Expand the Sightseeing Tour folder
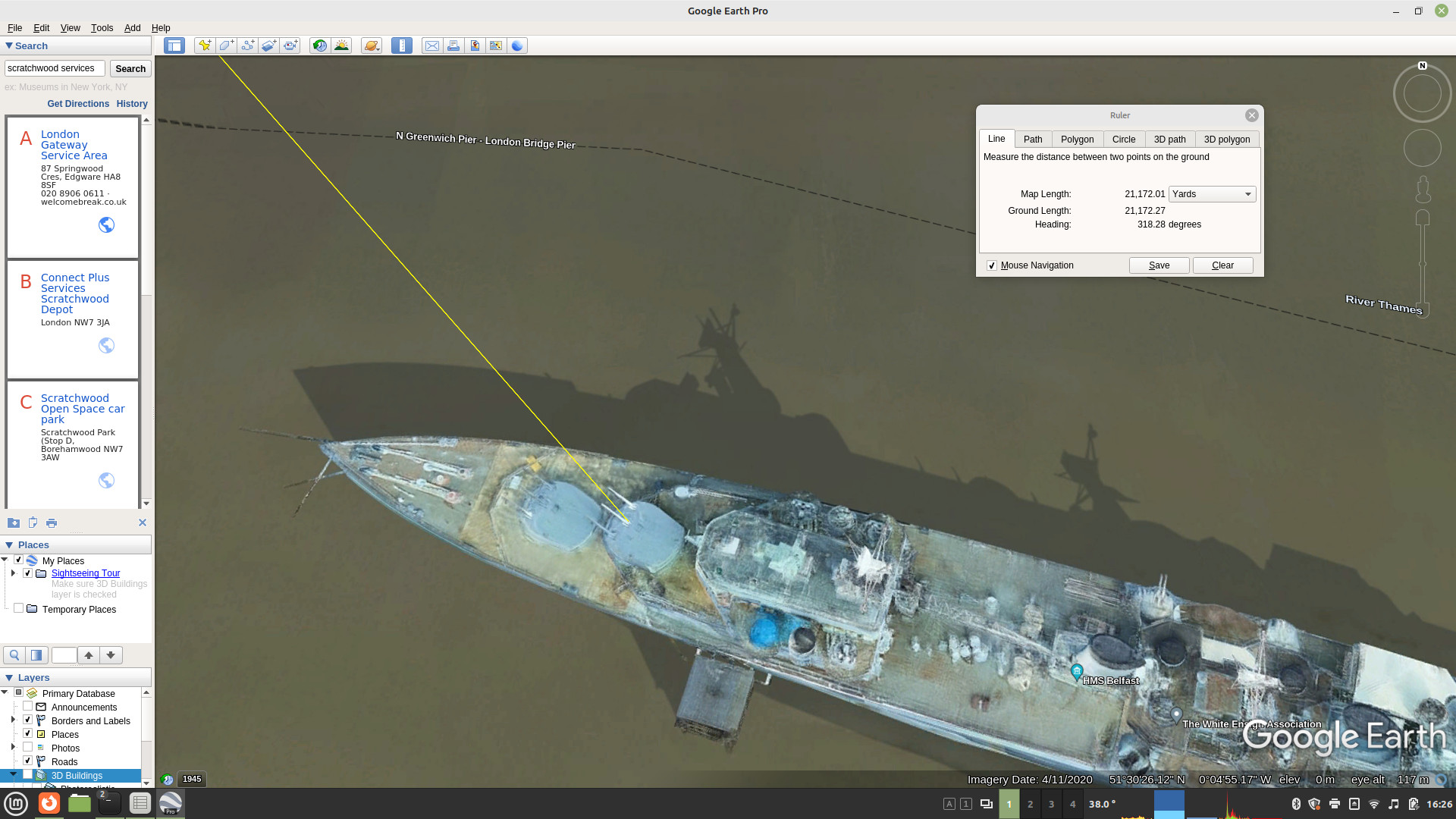The height and width of the screenshot is (819, 1456). (x=14, y=573)
